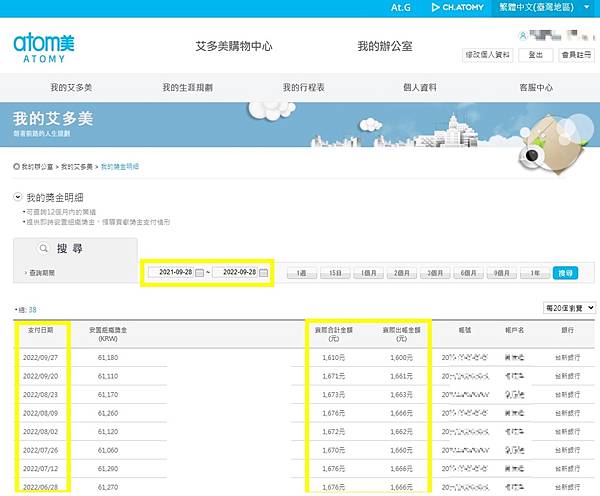
Task: Open the 我的艾多美 menu
Action: point(71,87)
